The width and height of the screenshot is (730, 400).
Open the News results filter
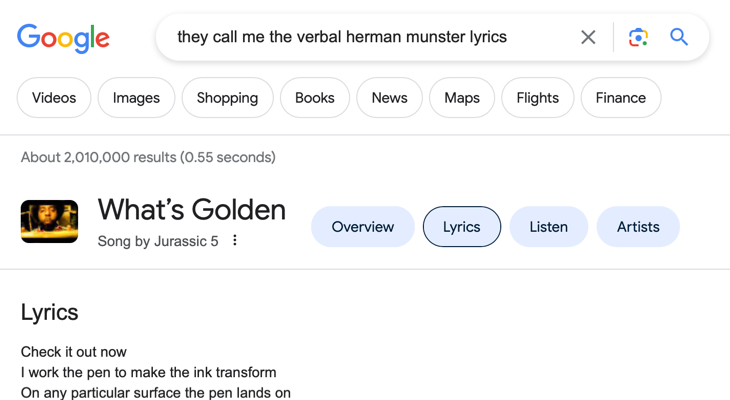tap(389, 98)
